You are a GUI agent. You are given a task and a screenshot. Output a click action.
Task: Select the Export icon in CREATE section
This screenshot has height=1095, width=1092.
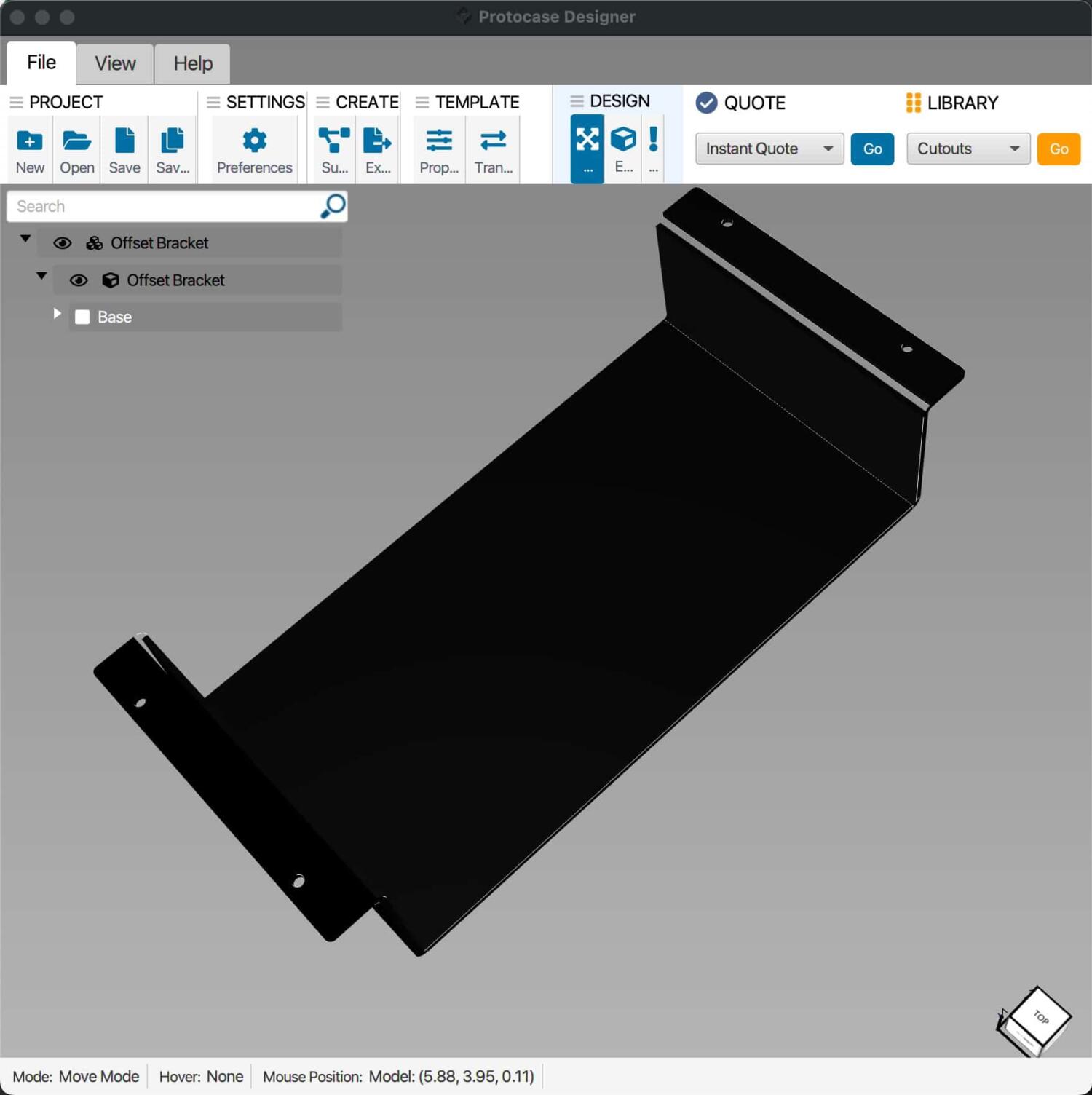378,149
